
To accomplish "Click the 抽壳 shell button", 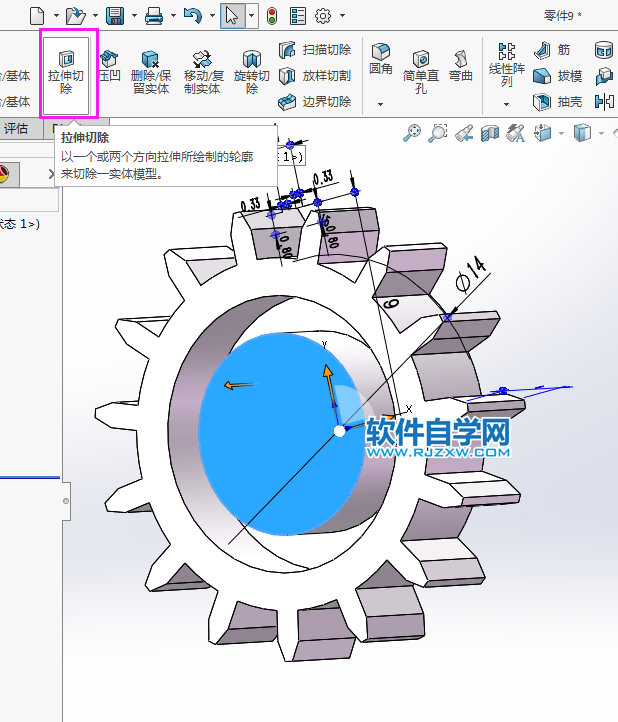I will 557,101.
